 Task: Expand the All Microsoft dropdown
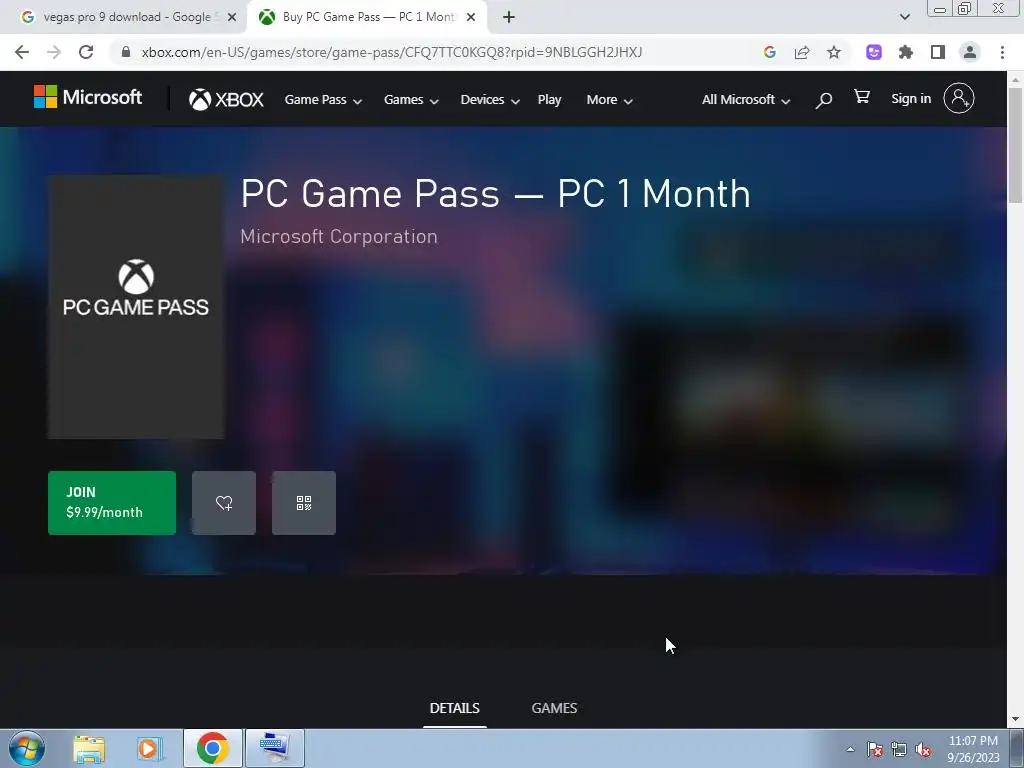pos(746,100)
